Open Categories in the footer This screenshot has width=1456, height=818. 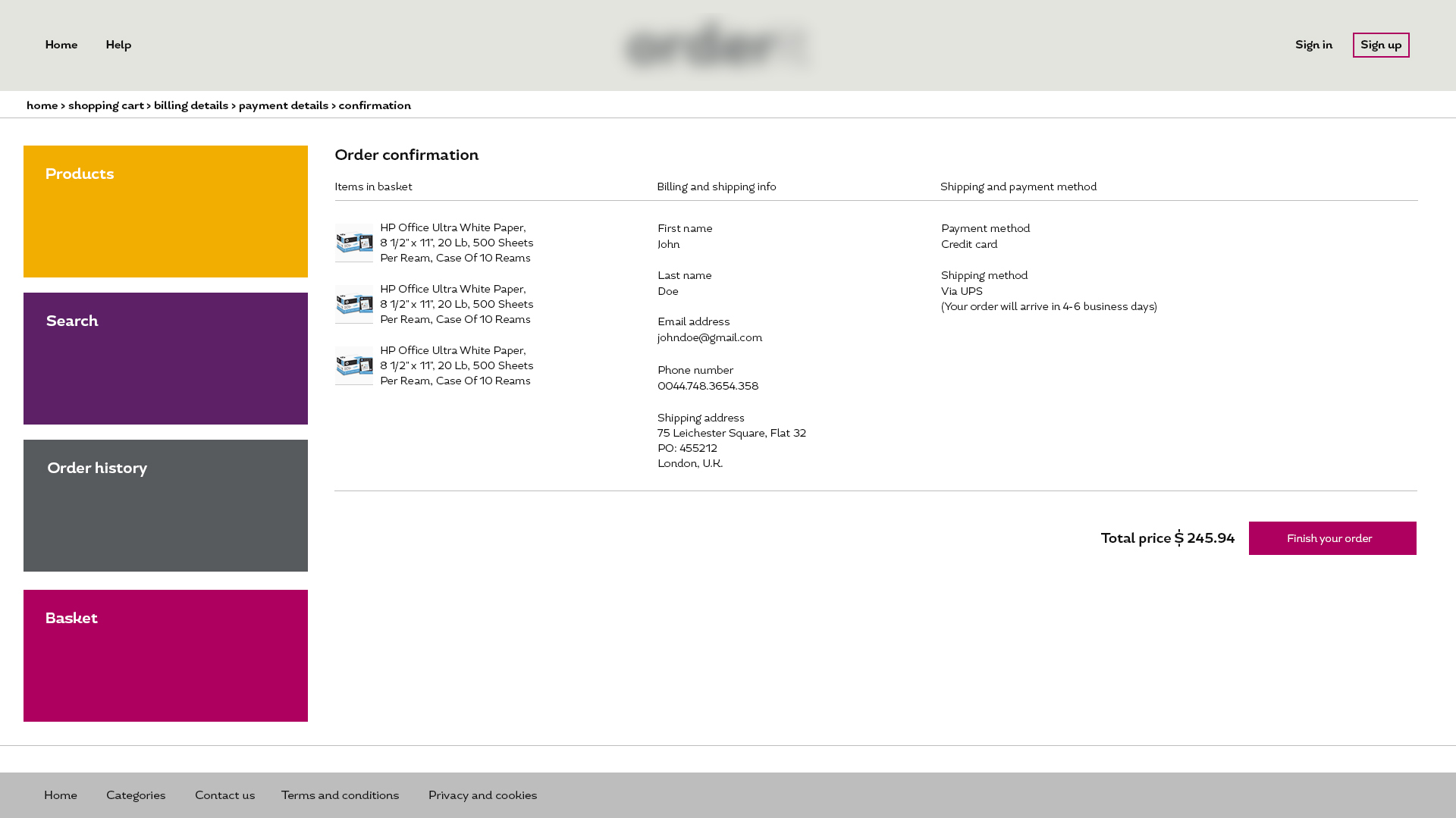[x=136, y=795]
